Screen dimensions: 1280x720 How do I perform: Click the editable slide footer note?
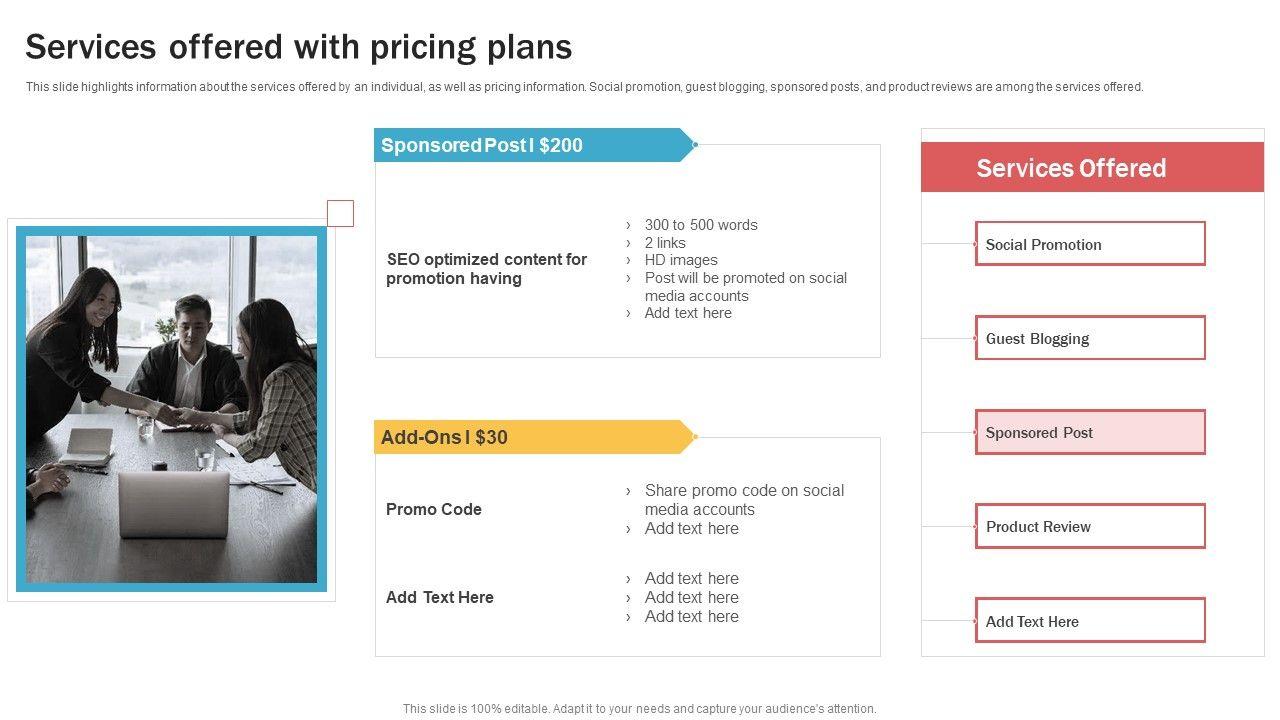pos(639,709)
